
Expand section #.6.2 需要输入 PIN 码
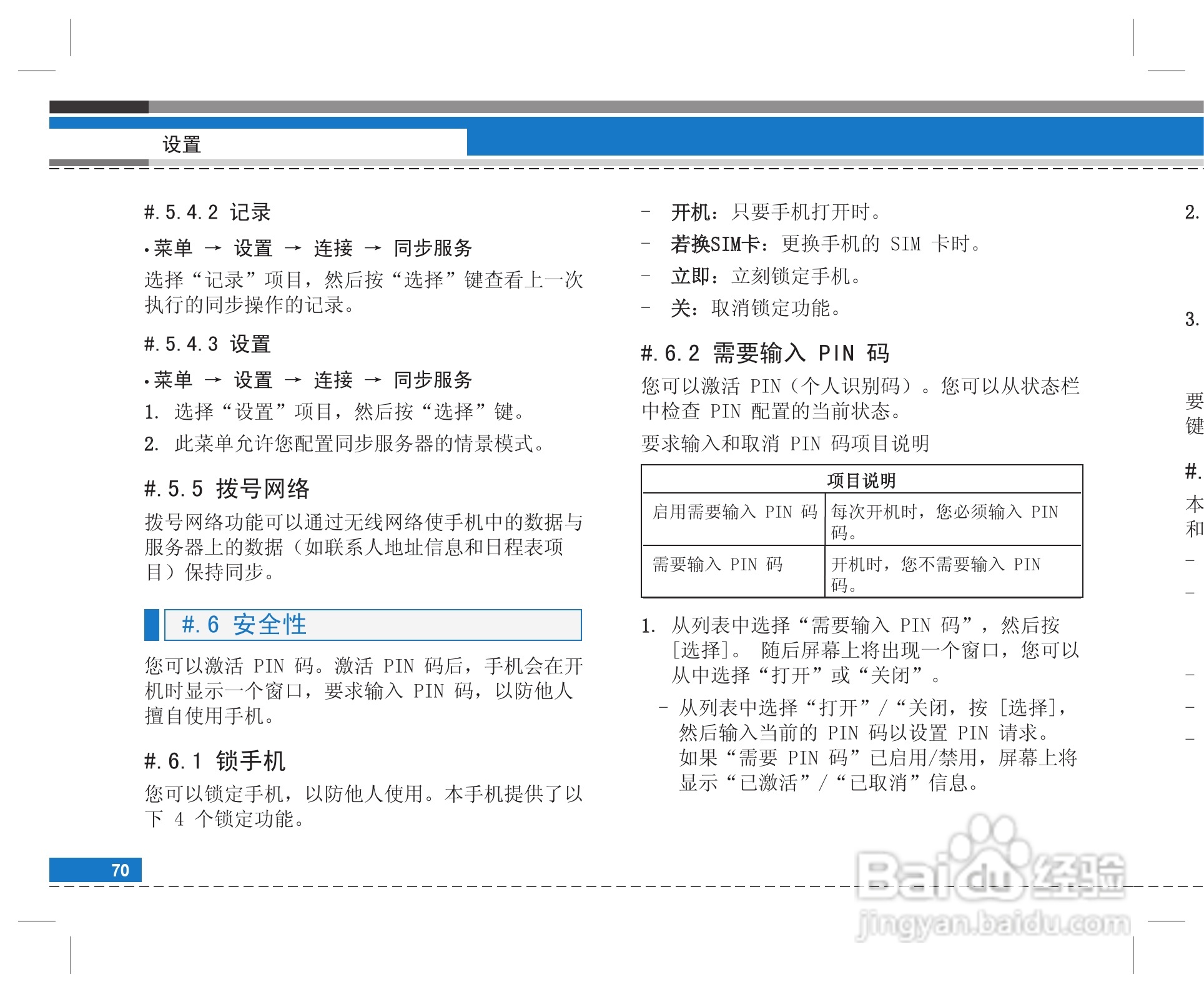(x=768, y=354)
